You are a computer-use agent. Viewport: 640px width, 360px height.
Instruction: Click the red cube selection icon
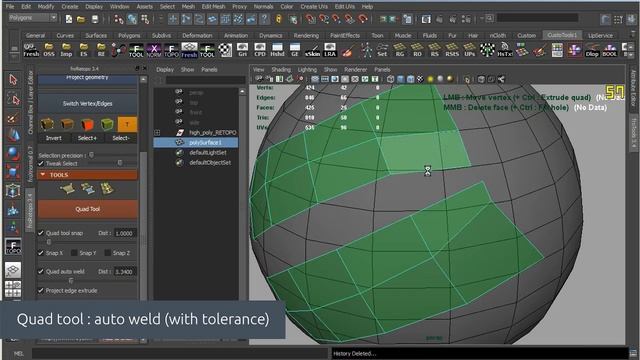[x=87, y=124]
